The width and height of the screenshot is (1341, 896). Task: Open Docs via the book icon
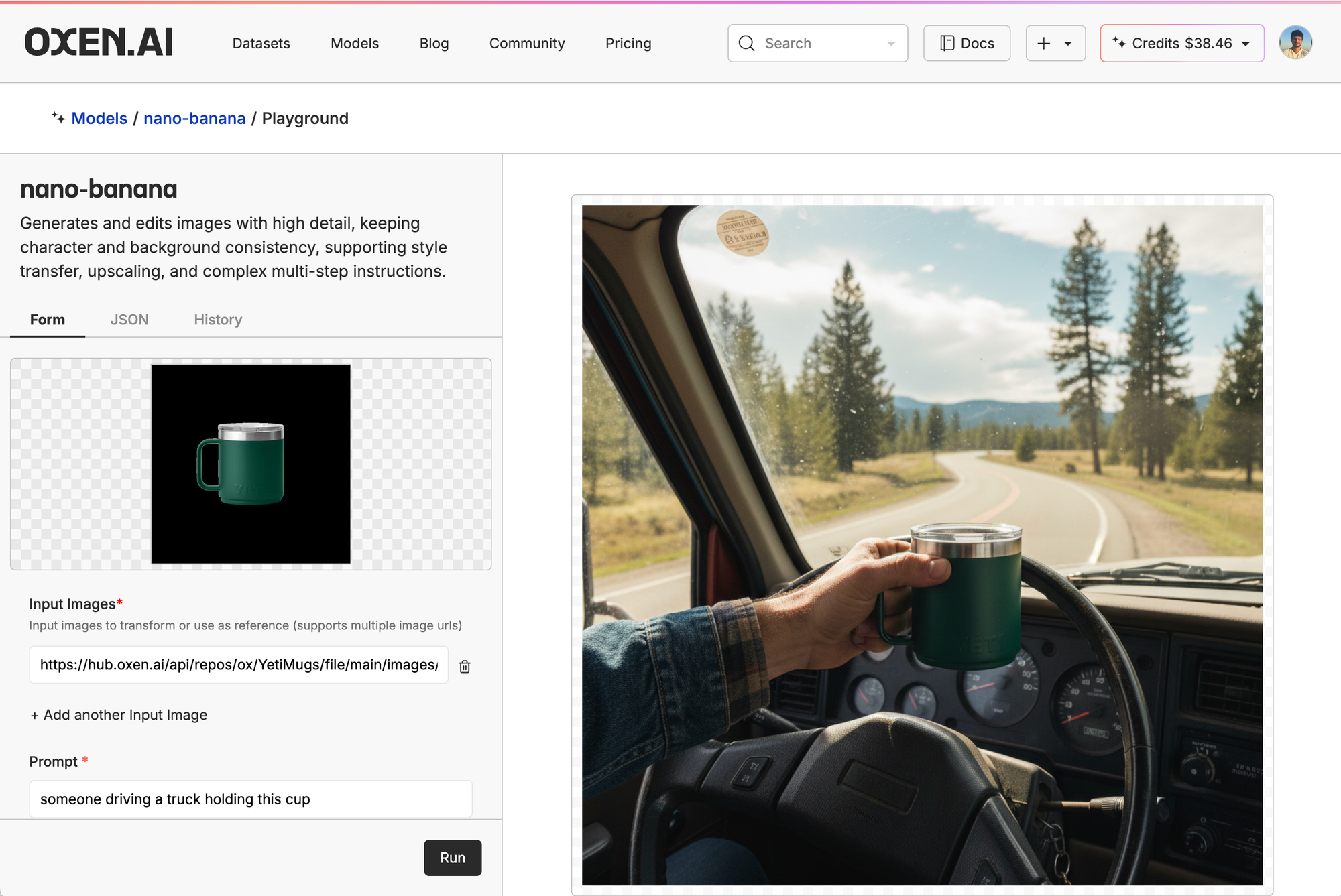[947, 44]
